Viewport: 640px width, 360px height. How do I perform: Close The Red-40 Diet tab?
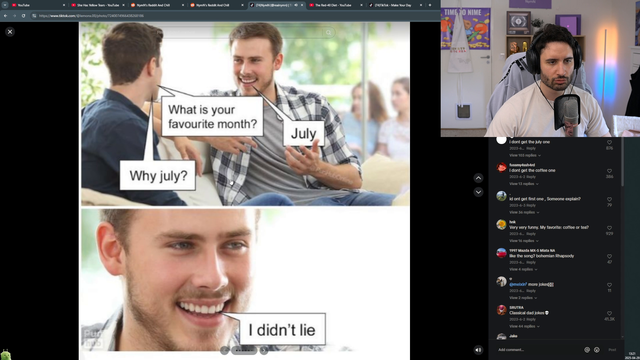coord(361,5)
